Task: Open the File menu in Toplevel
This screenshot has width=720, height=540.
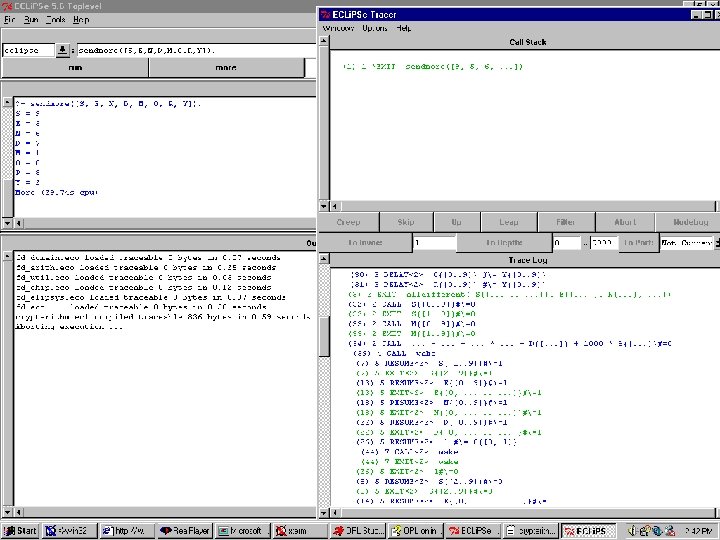Action: coord(10,19)
